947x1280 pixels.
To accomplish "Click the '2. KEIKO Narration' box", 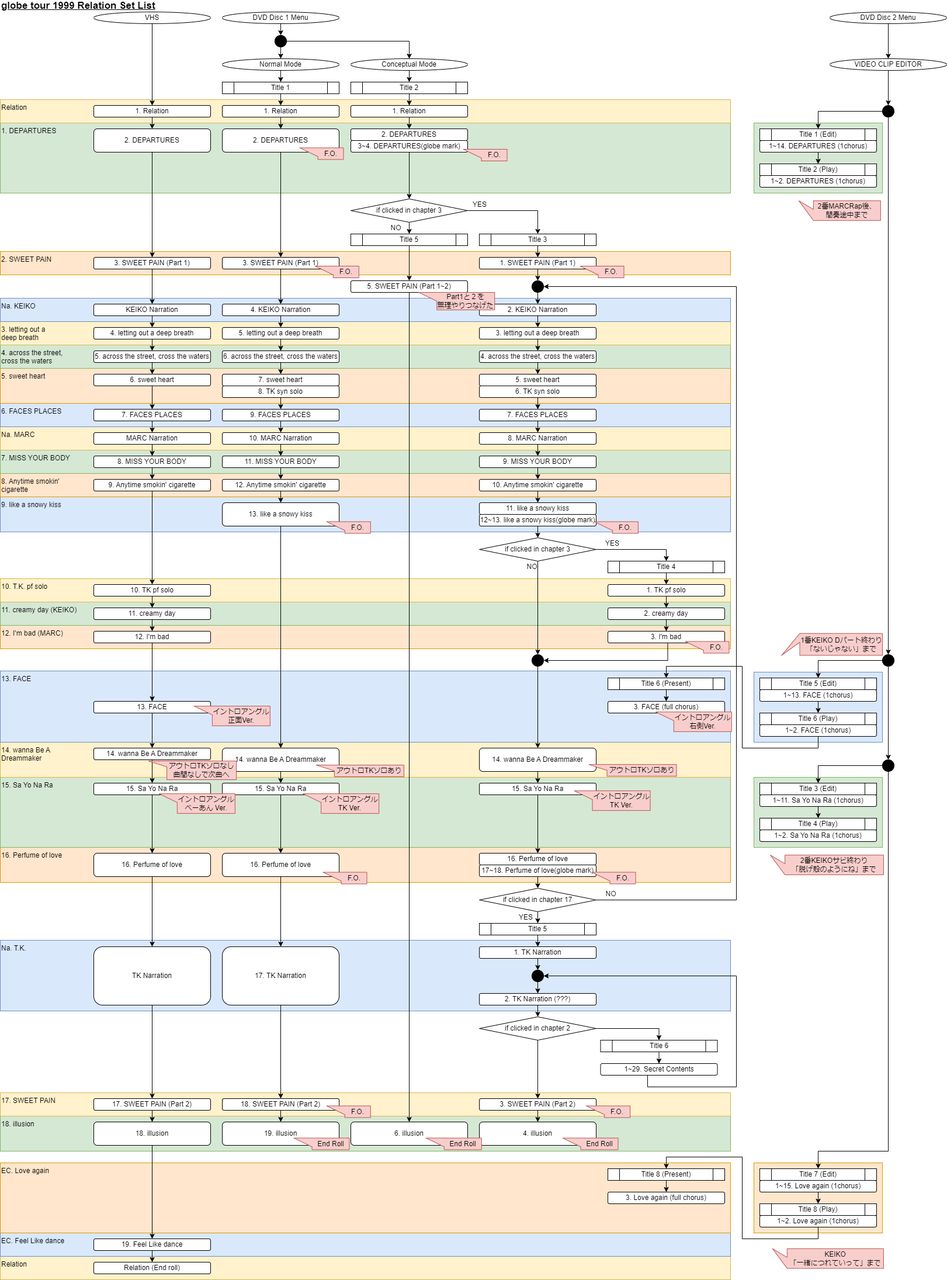I will coord(538,310).
